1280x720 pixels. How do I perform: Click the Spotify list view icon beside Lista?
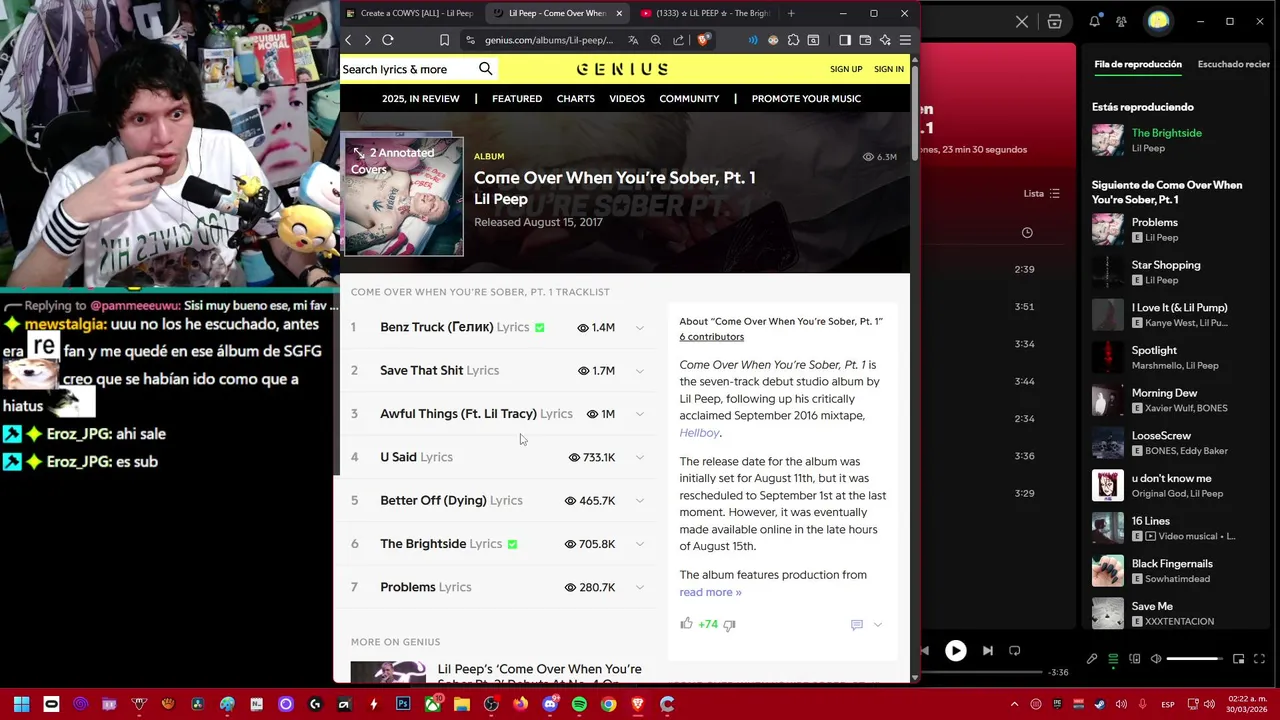coord(1054,193)
